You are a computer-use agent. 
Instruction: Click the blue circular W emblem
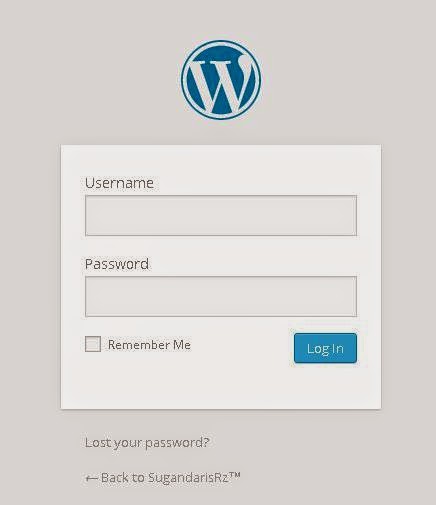coord(221,80)
